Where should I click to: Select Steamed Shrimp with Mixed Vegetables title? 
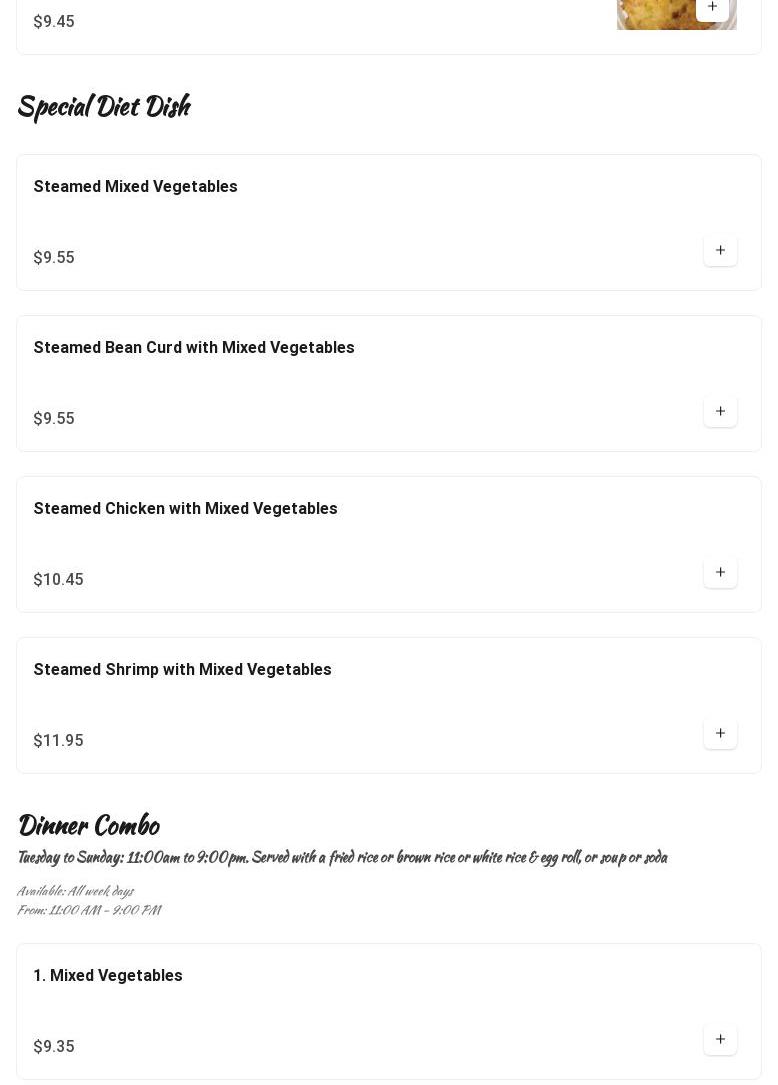pyautogui.click(x=182, y=670)
